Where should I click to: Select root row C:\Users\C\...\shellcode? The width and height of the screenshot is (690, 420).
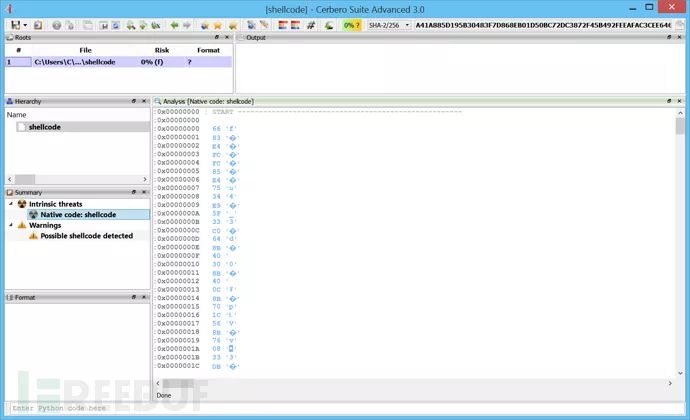[118, 62]
